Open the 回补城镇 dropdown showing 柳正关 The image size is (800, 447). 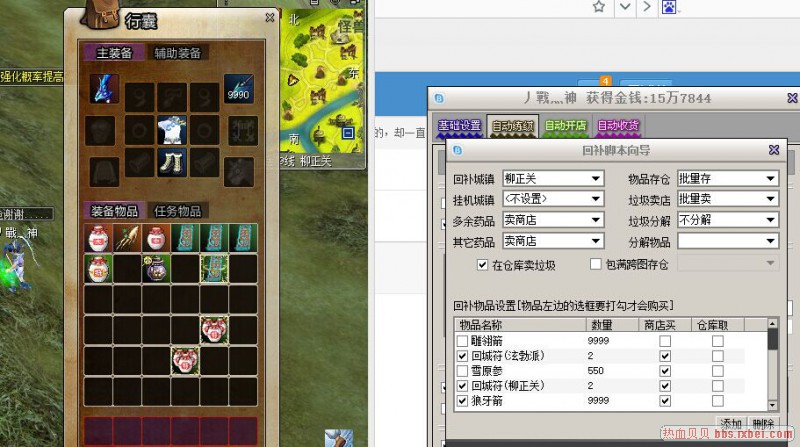(x=553, y=178)
